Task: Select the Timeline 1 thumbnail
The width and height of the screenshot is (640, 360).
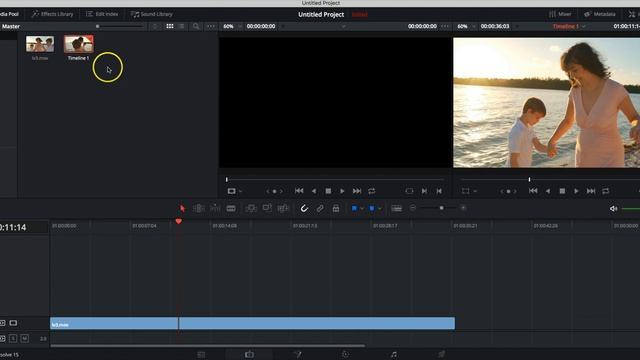Action: point(78,44)
